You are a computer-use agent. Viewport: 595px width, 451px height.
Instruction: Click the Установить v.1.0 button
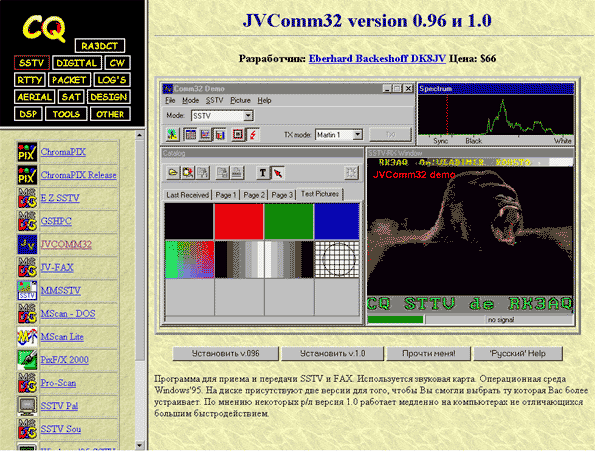pyautogui.click(x=332, y=354)
